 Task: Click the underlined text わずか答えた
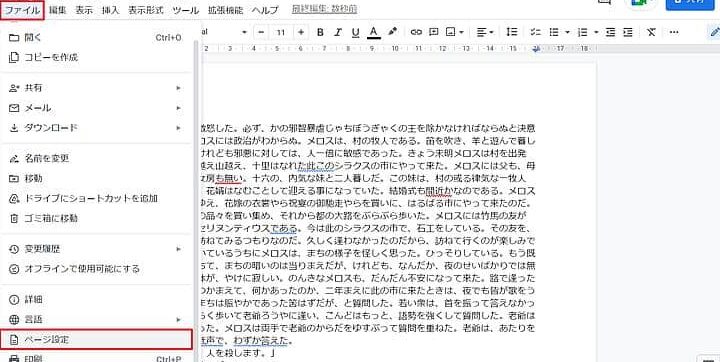pyautogui.click(x=262, y=341)
